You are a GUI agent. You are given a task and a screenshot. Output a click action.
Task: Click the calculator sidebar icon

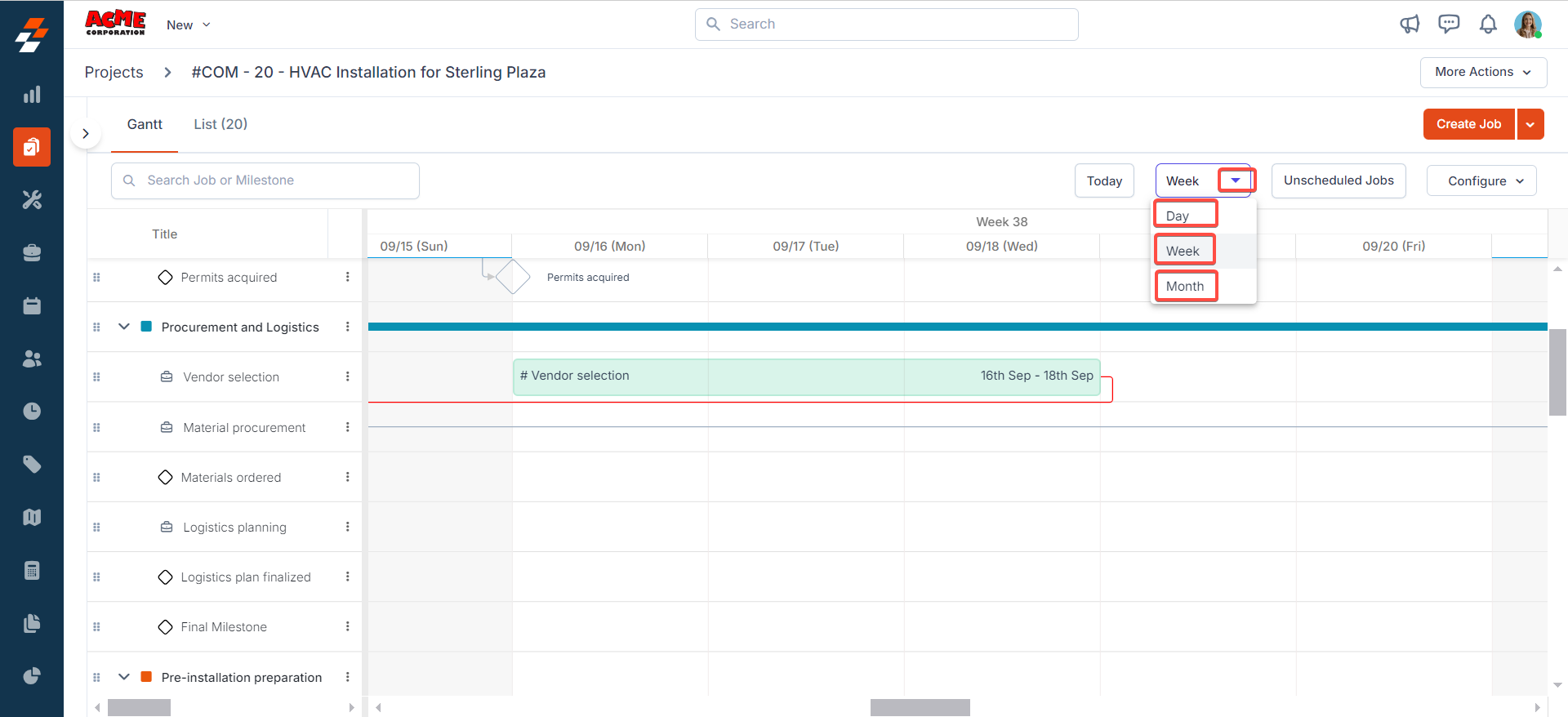[x=32, y=570]
